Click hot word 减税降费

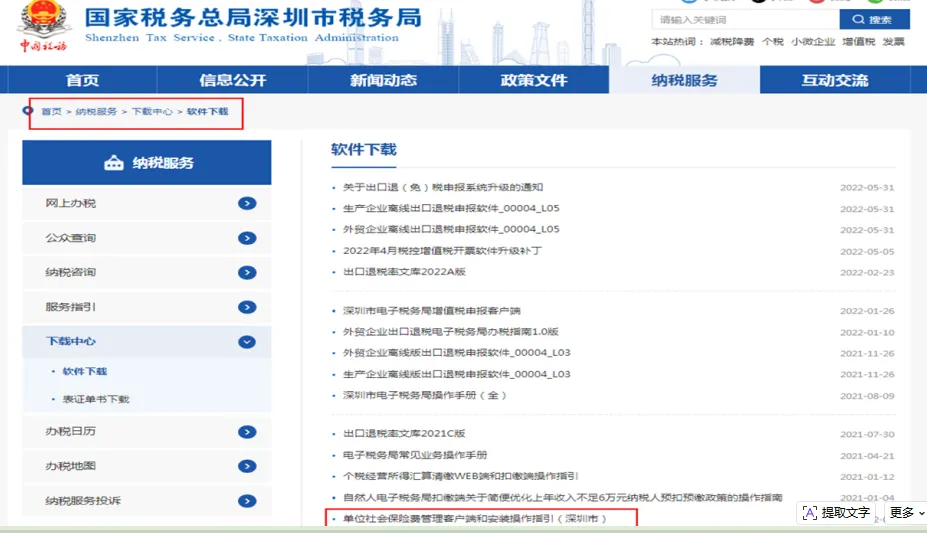coord(732,41)
